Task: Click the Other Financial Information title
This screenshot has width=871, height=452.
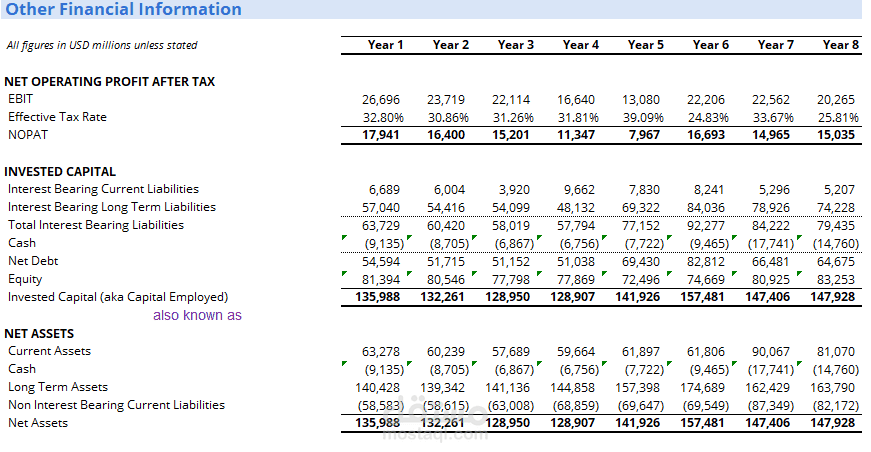Action: 123,9
